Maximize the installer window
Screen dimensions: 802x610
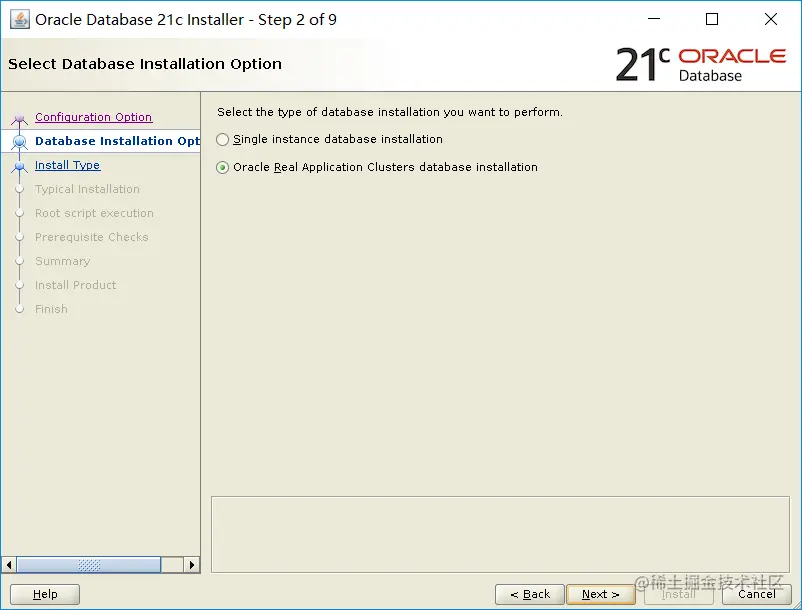[712, 19]
